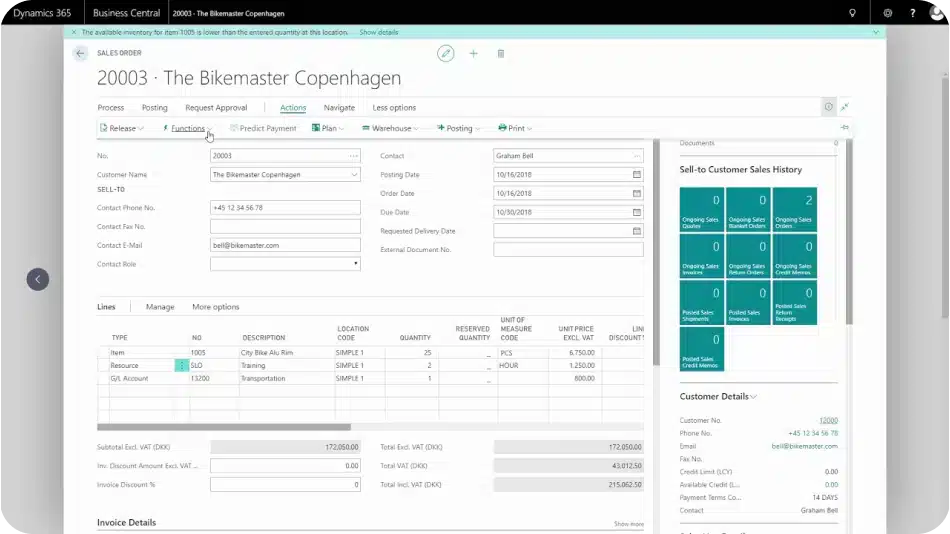
Task: Toggle the FactBox info icon
Action: coord(828,107)
